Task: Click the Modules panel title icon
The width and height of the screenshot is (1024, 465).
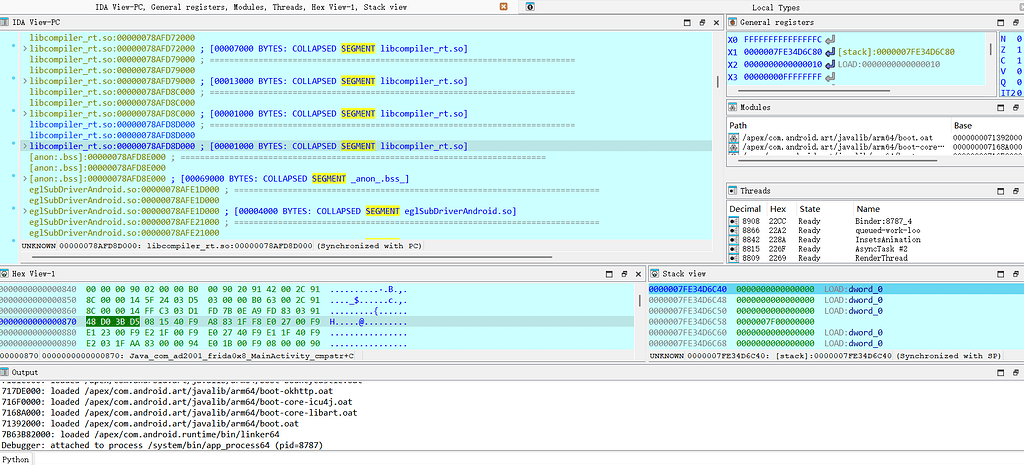Action: [733, 106]
